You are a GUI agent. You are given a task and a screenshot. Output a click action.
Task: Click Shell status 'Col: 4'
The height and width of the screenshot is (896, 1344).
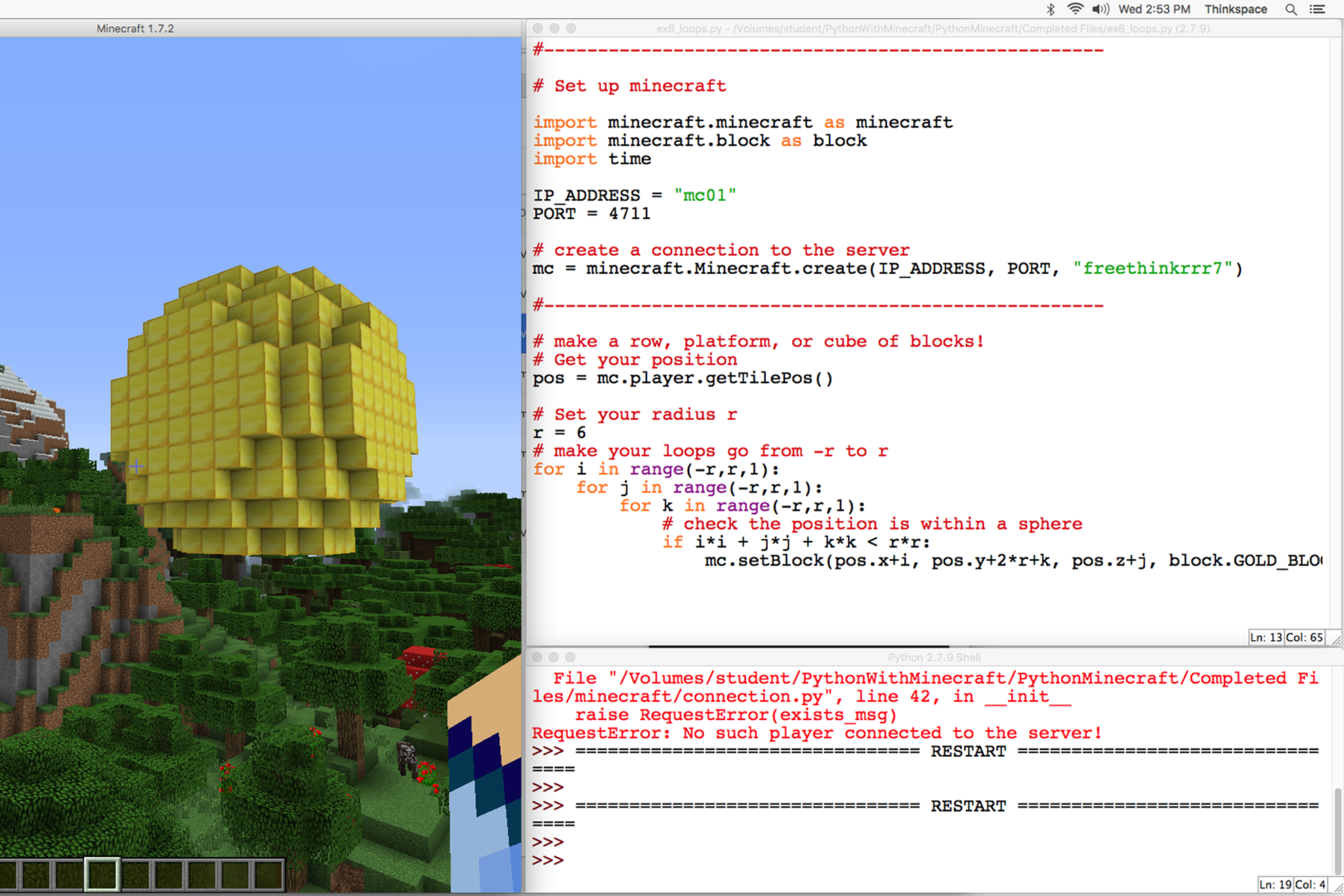coord(1310,885)
